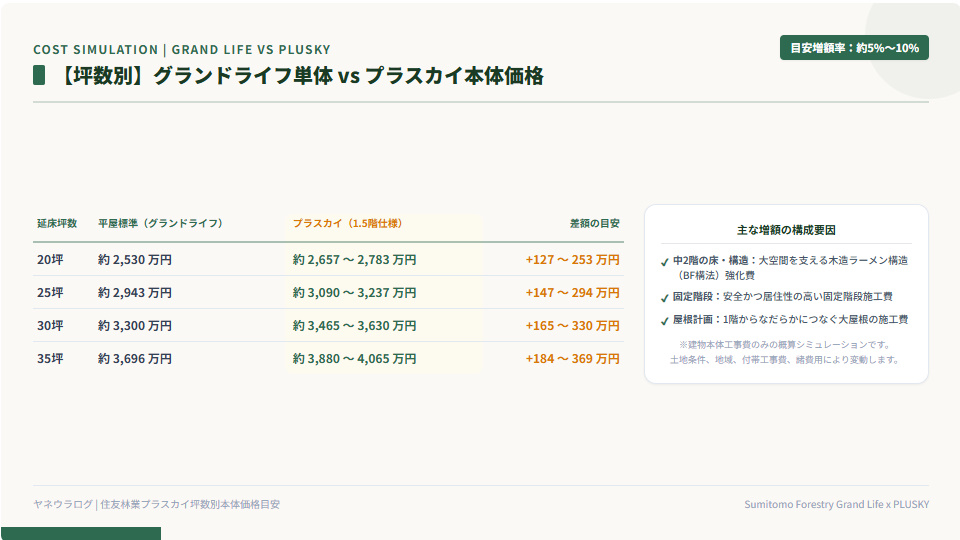Click the +184 〜 369 万円 difference value
960x540 pixels.
pos(572,359)
